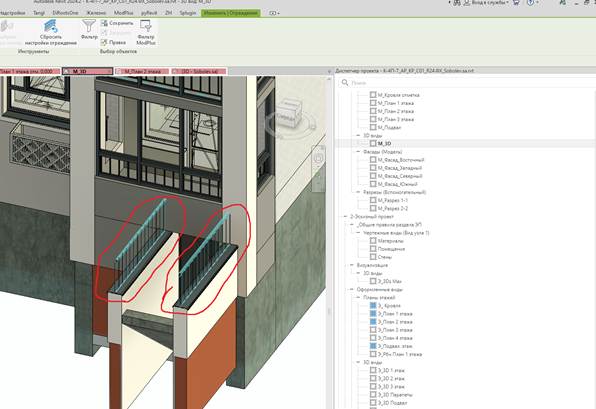Collapse the Планы этажей branch
Image resolution: width=596 pixels, height=409 pixels.
tap(358, 298)
